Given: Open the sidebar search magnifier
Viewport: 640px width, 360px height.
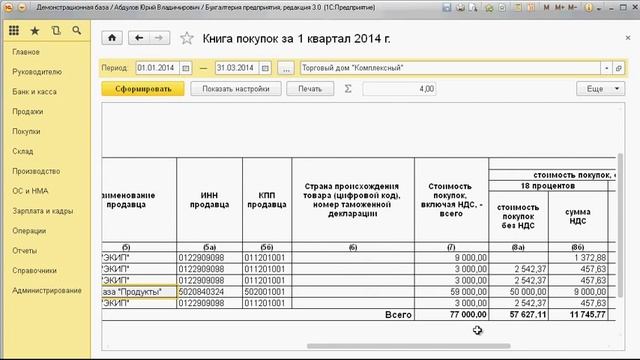Looking at the screenshot, I should pos(76,30).
